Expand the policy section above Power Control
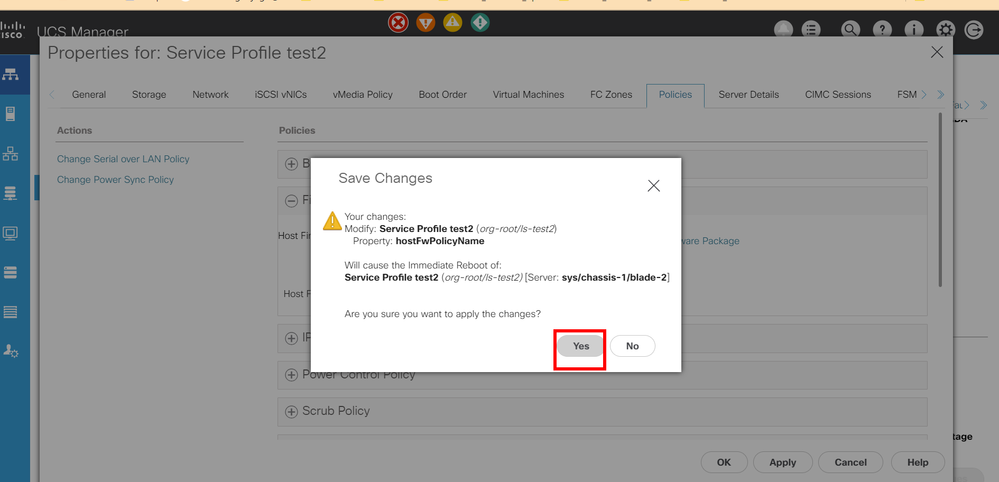This screenshot has height=482, width=999. [291, 338]
